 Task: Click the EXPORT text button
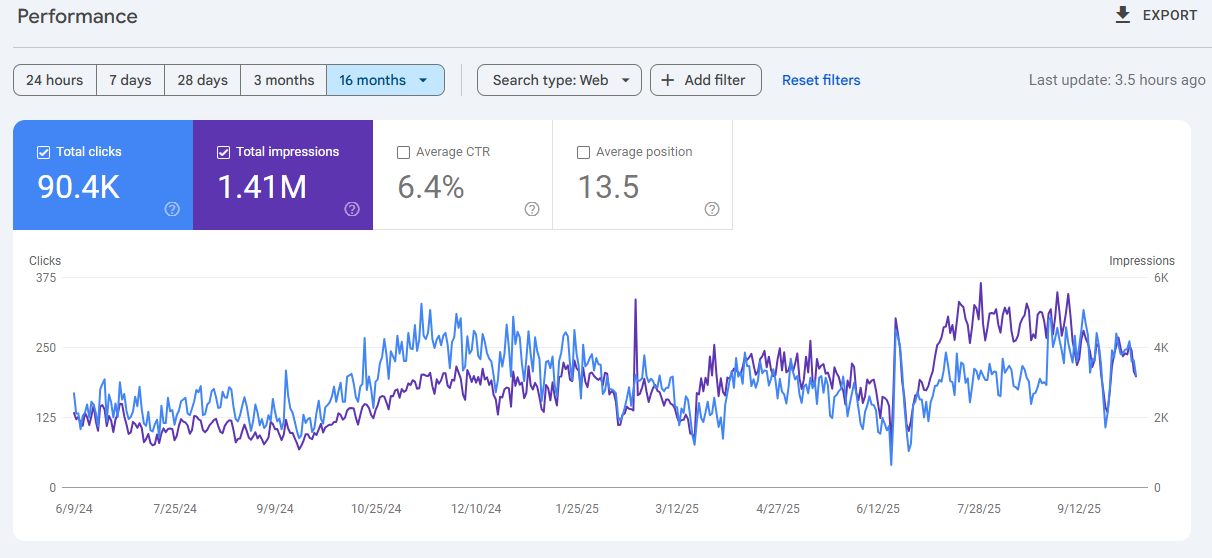point(1169,15)
